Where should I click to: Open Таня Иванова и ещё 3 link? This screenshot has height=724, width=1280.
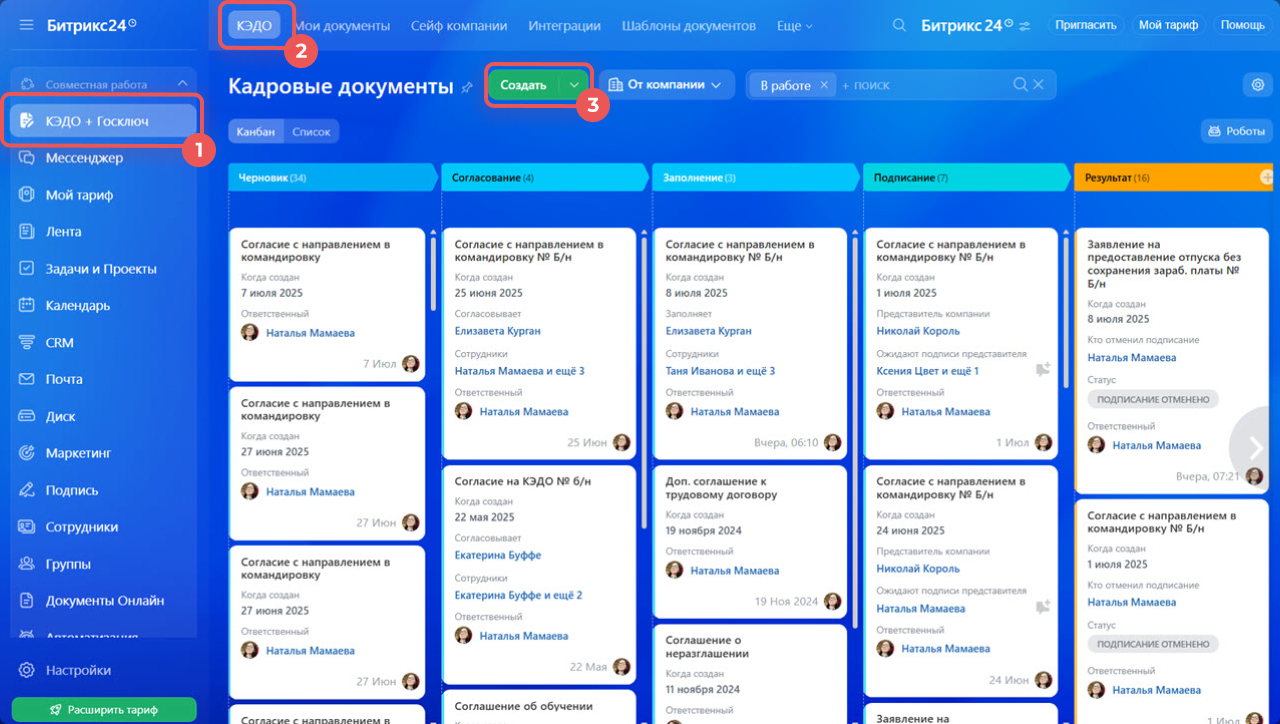pyautogui.click(x=721, y=371)
